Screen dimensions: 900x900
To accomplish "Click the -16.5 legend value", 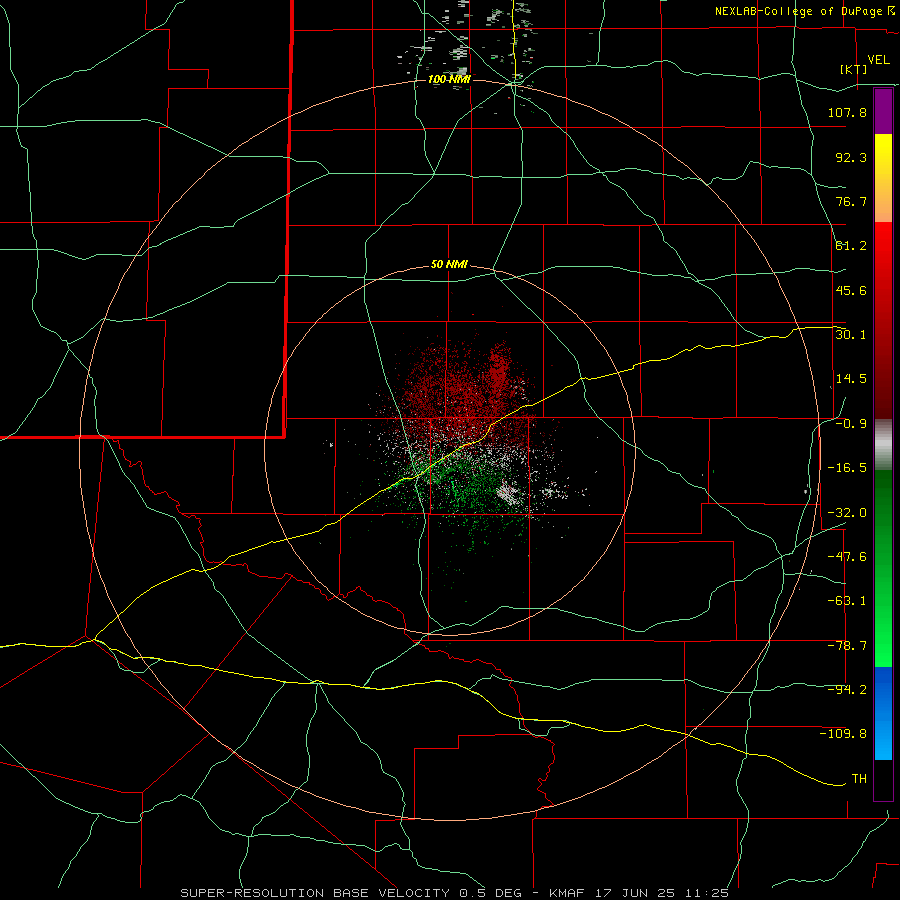I will (x=847, y=468).
